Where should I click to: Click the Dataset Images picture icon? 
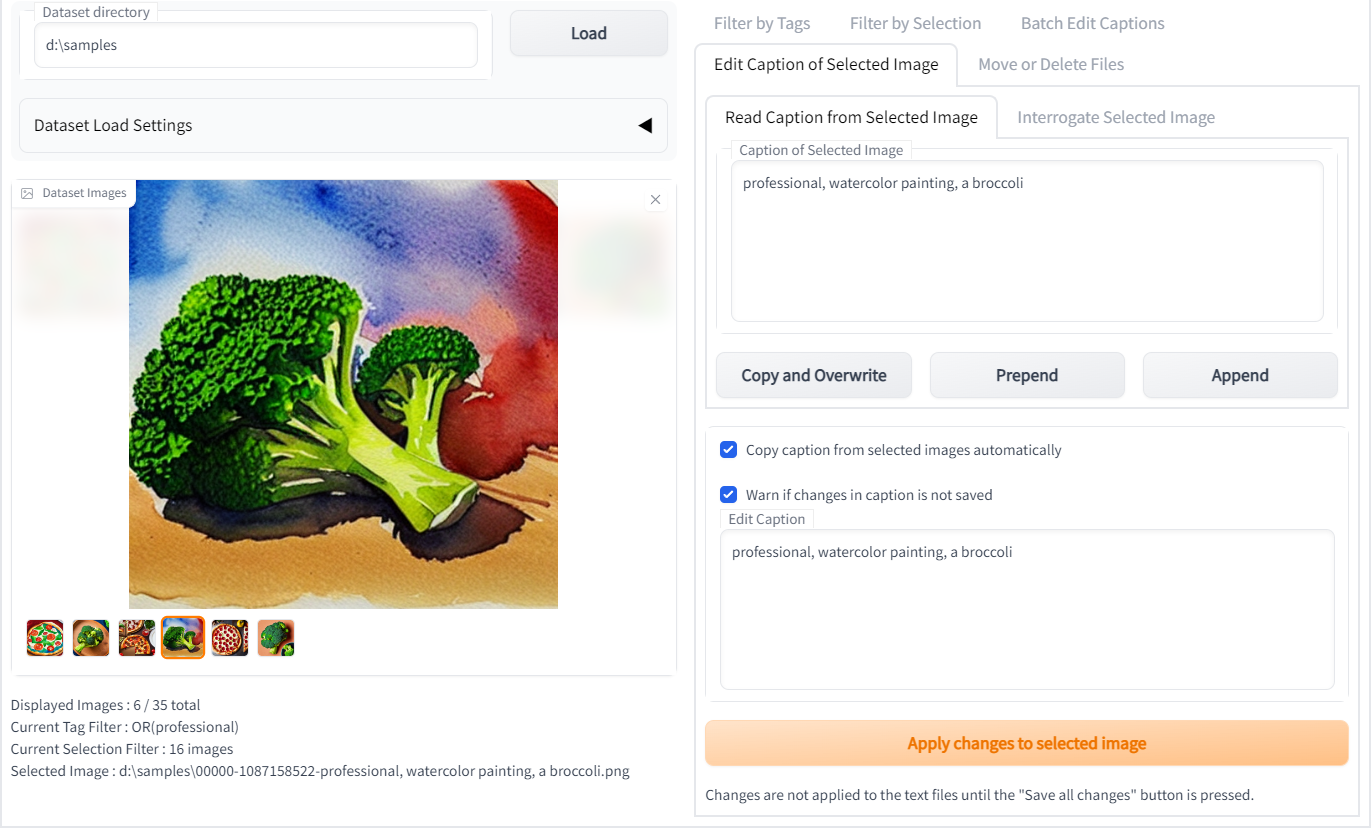pos(27,193)
